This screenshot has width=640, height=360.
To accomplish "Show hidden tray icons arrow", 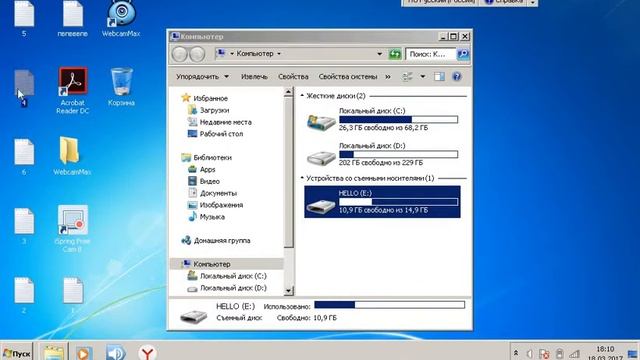I will point(516,353).
